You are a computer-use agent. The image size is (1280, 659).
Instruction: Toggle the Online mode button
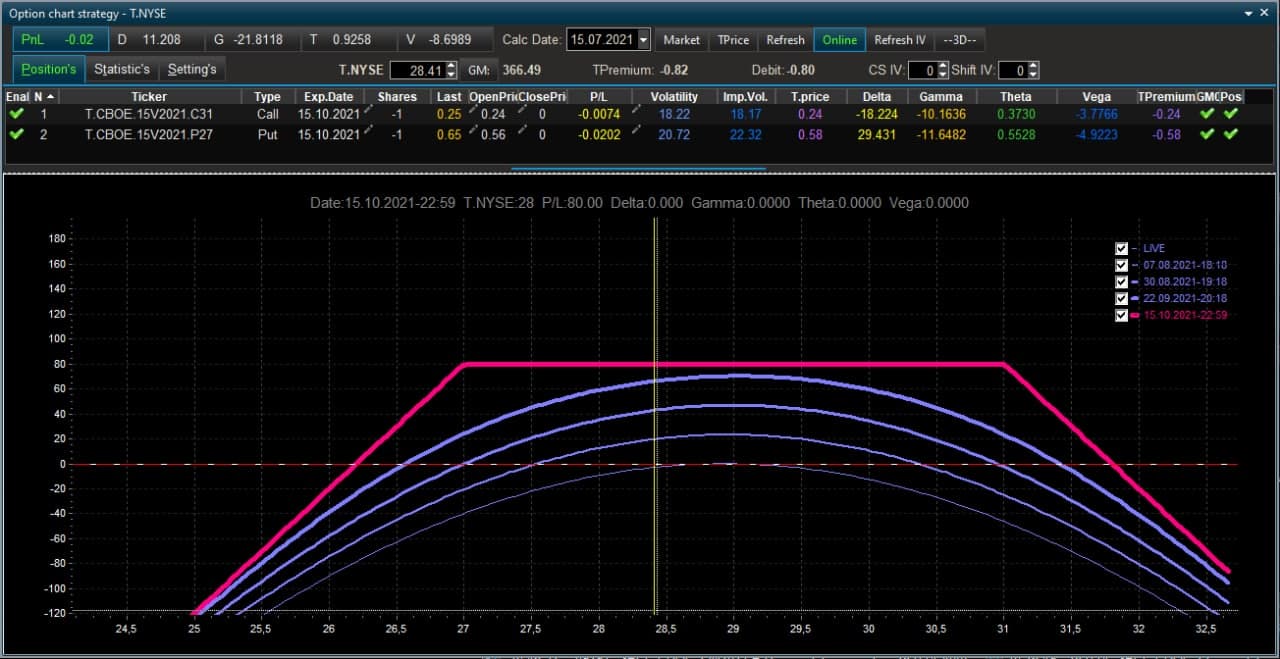[x=839, y=40]
